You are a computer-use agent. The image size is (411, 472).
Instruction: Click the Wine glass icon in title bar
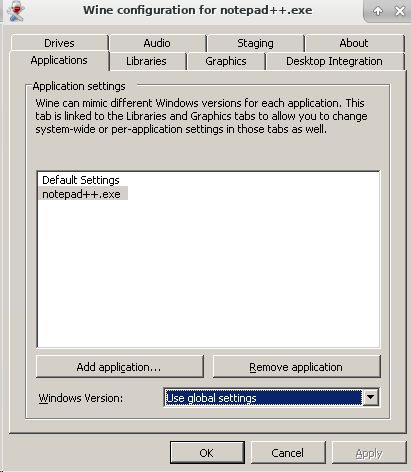click(x=16, y=11)
